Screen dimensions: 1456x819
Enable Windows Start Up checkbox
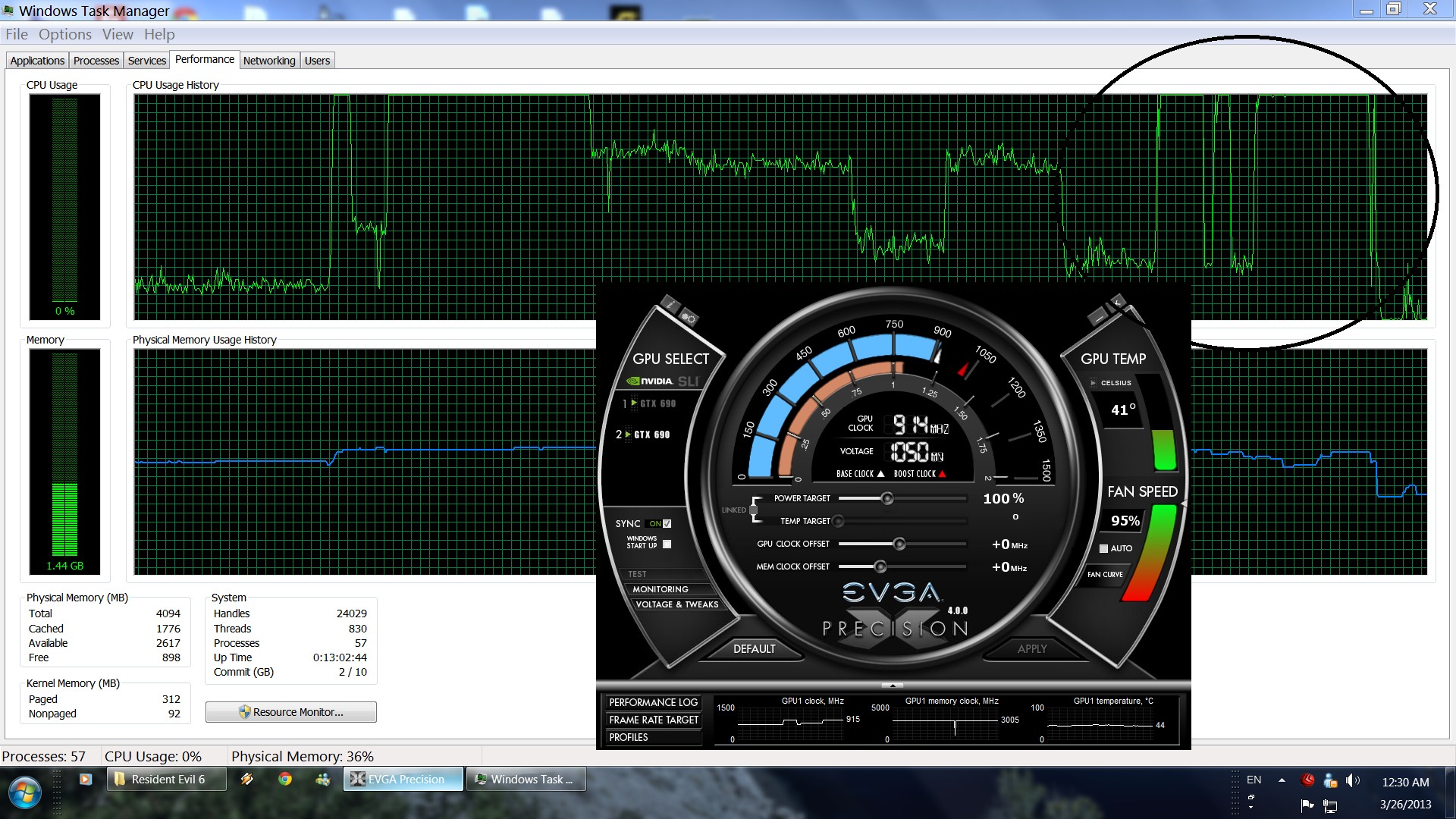click(x=667, y=544)
